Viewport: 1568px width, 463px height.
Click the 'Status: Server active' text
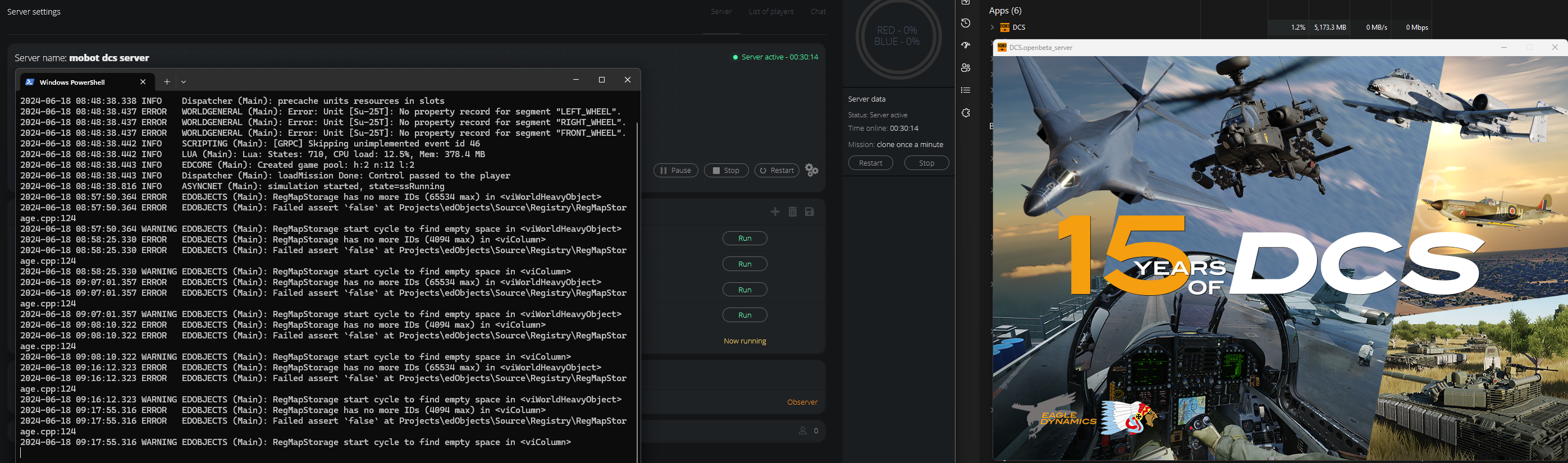pyautogui.click(x=877, y=115)
